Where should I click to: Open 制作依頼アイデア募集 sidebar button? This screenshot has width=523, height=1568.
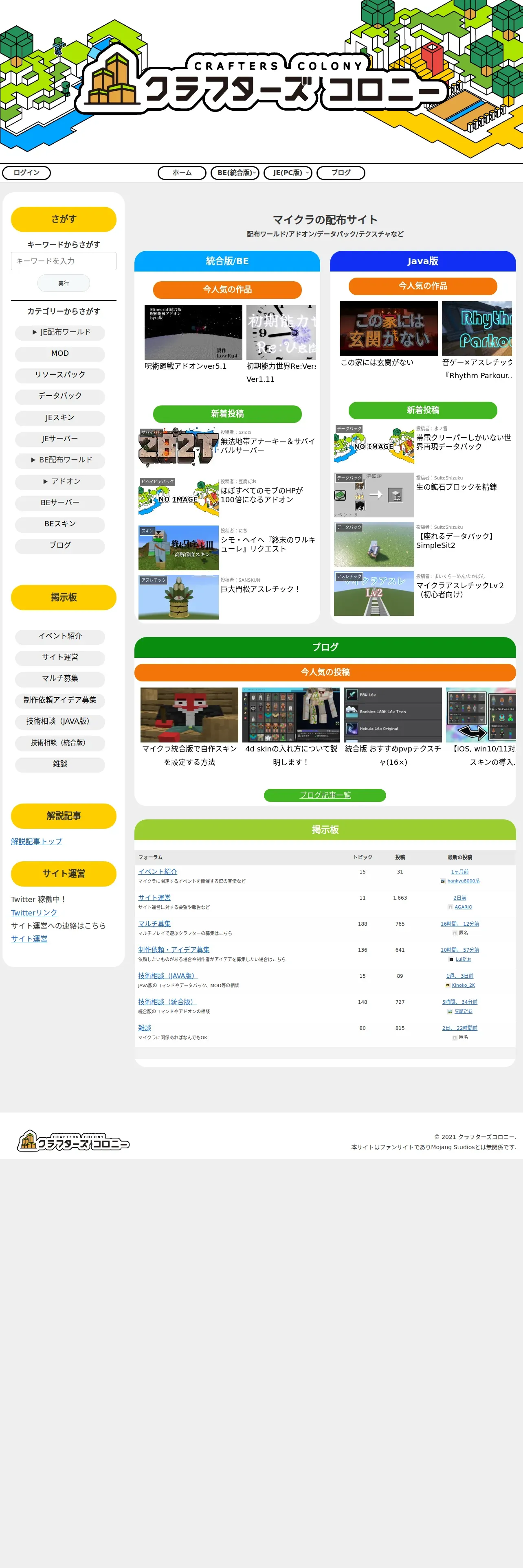pos(60,700)
